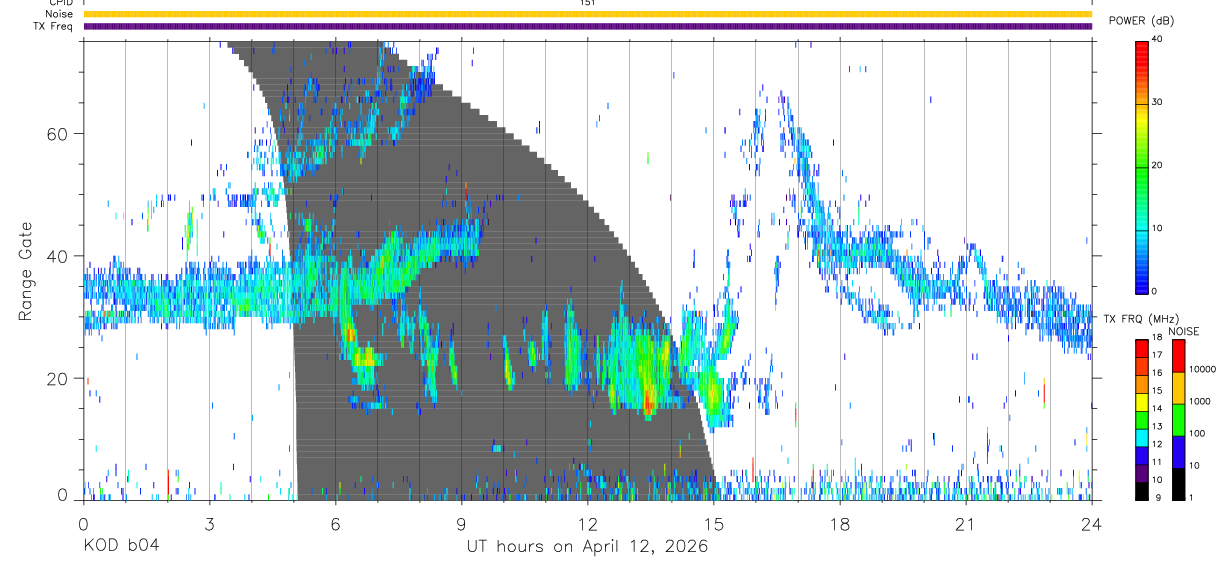Click the yellow 1000–10000 NOISE scale swatch
Viewport: 1228px width, 567px height.
(1178, 387)
